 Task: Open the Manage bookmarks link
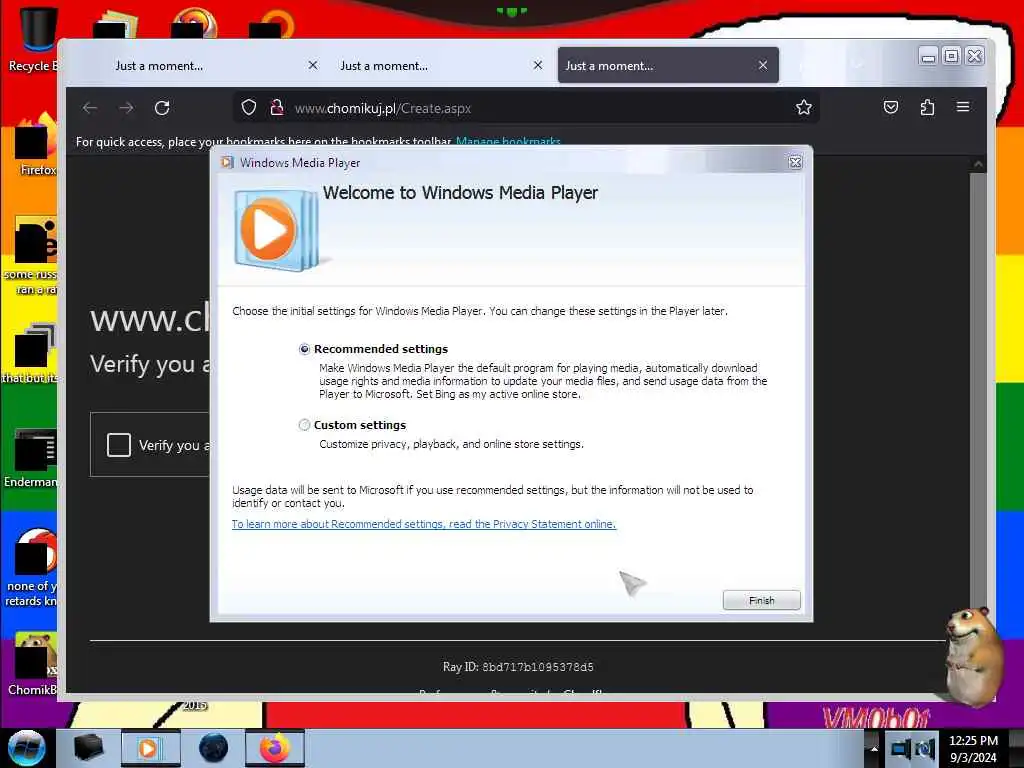pos(508,141)
